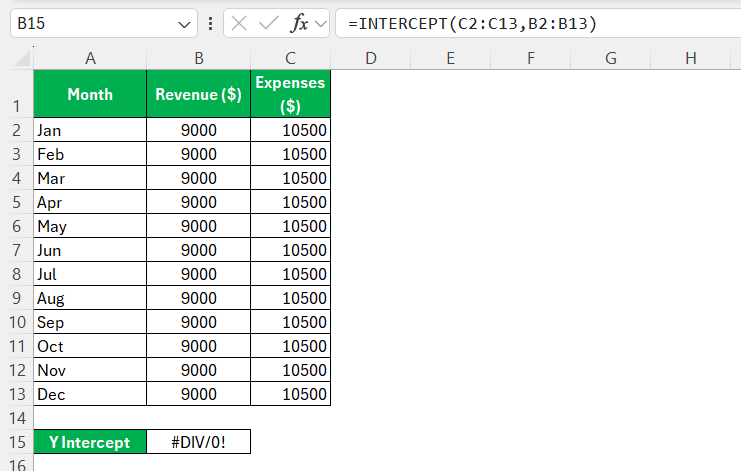The image size is (741, 471).
Task: Click the Jan revenue value 9000
Action: coord(198,130)
